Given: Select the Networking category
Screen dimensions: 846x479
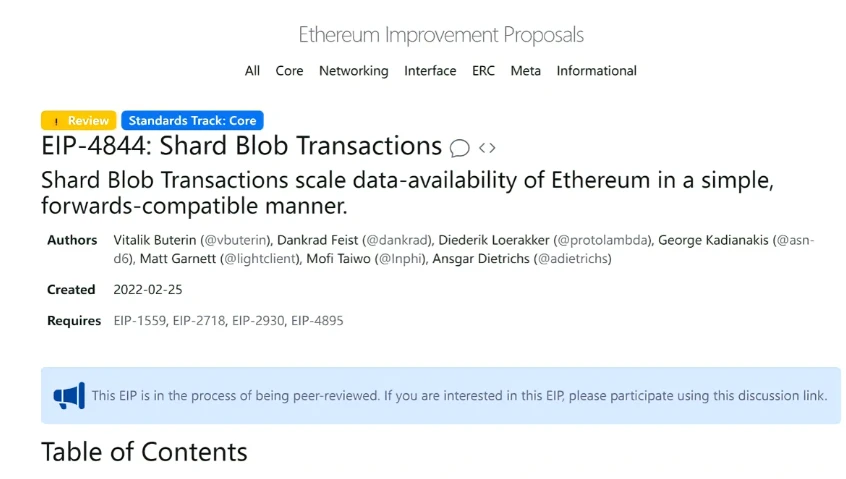Looking at the screenshot, I should coord(353,71).
